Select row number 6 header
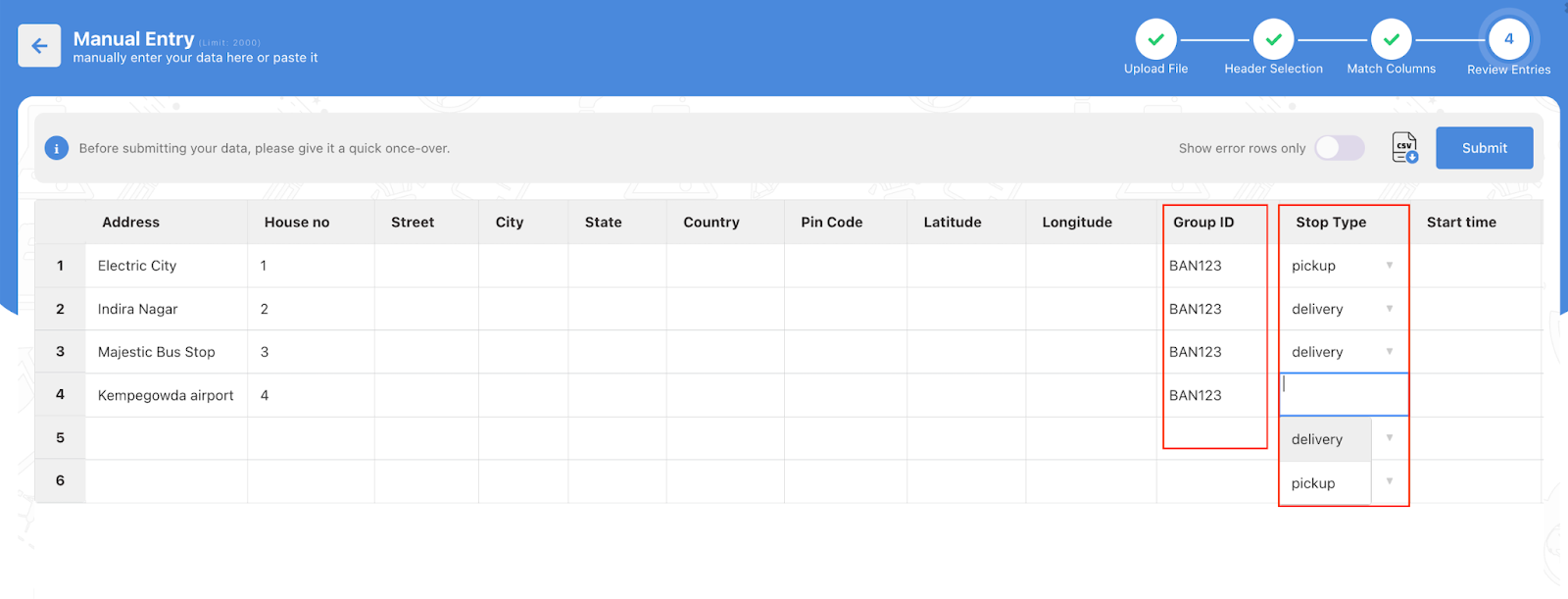Viewport: 1568px width, 599px height. coord(60,481)
